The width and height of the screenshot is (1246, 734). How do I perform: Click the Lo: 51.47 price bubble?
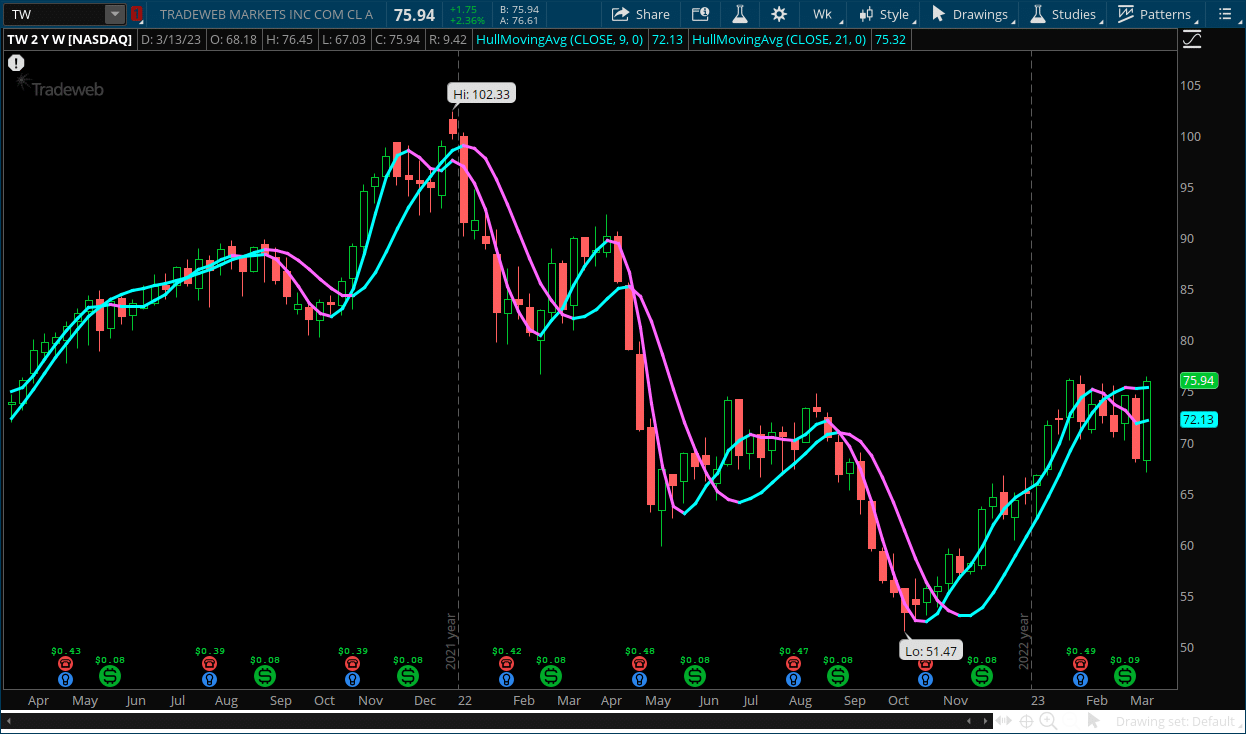point(930,650)
